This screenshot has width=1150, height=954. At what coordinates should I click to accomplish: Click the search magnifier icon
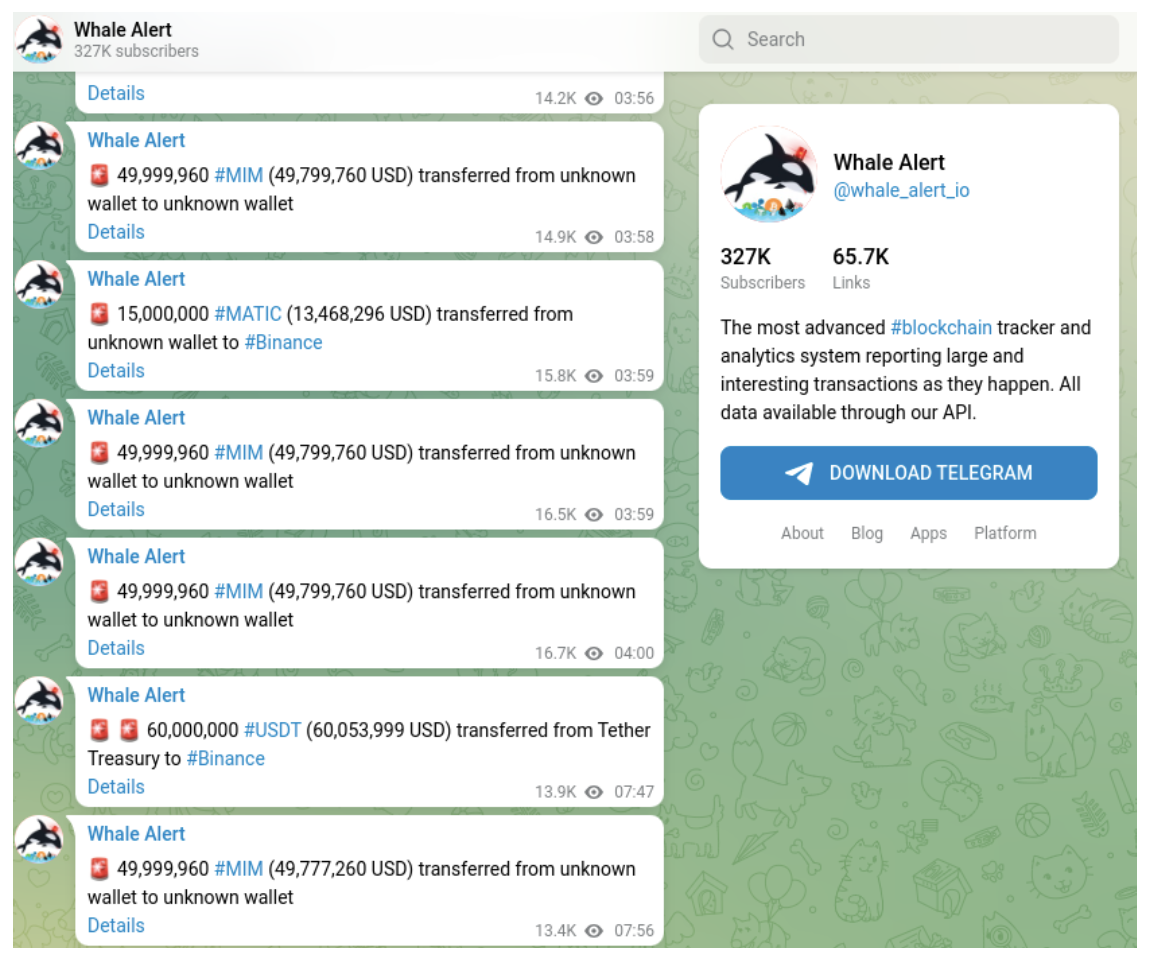click(722, 39)
